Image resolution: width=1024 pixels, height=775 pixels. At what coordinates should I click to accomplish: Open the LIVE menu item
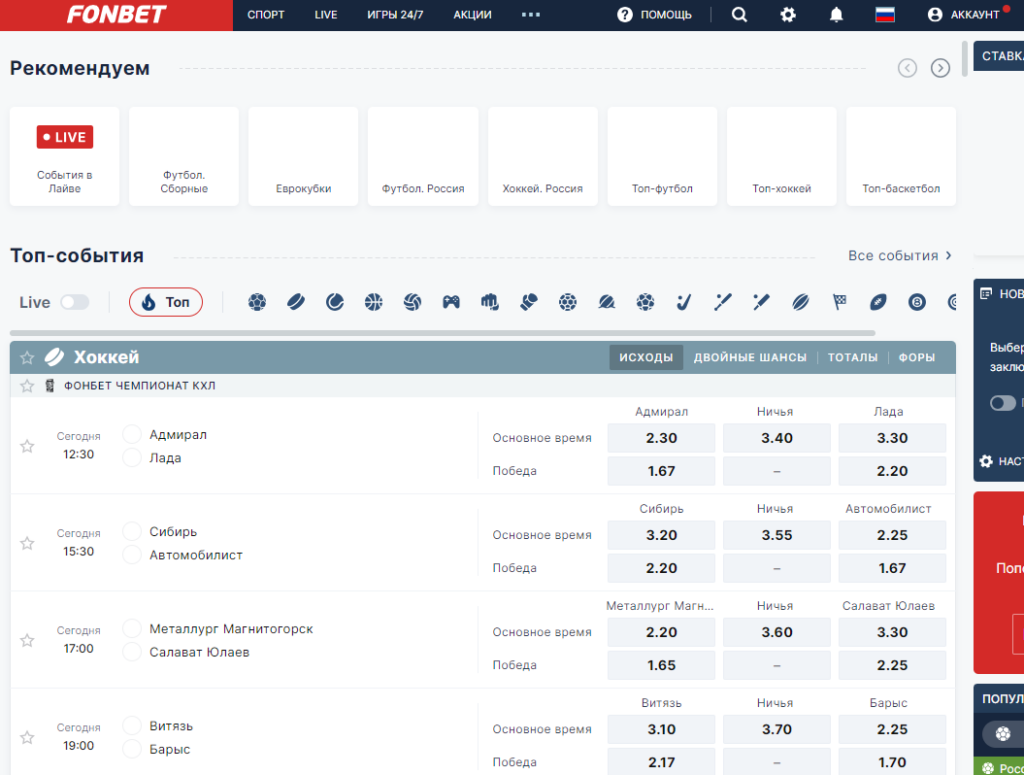point(326,14)
